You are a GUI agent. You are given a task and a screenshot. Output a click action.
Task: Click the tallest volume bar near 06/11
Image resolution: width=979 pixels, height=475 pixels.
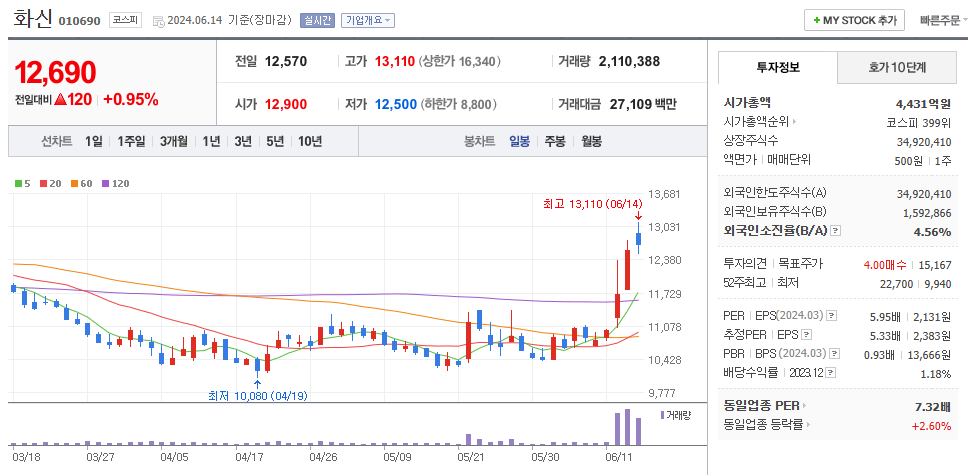[x=627, y=427]
